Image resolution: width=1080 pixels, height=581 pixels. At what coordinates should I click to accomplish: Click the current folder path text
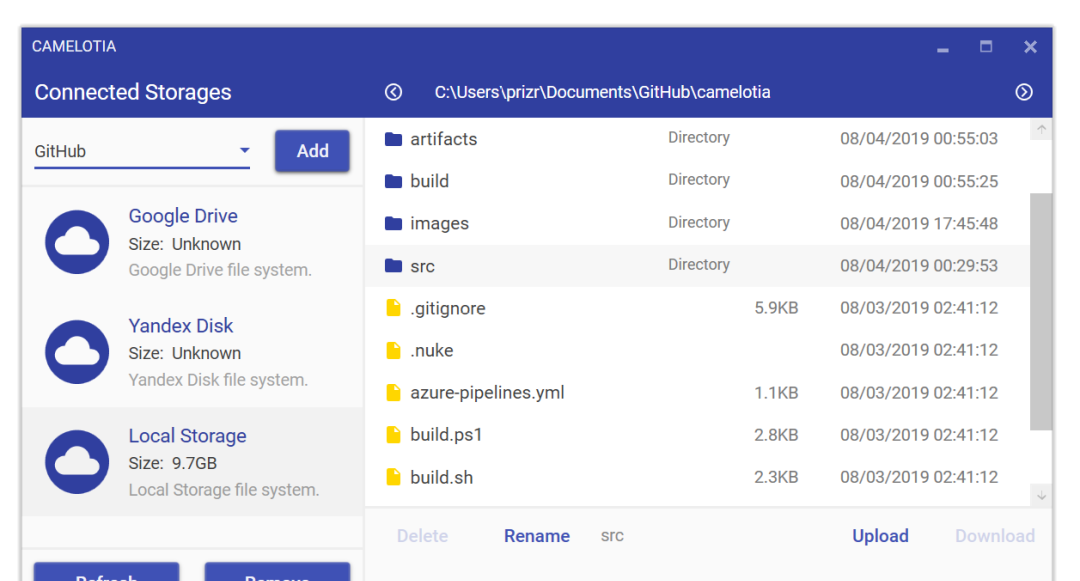click(603, 92)
